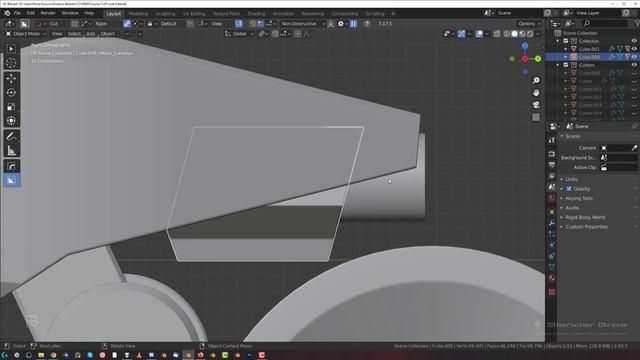Open the Object Data mesh properties tab

552,267
